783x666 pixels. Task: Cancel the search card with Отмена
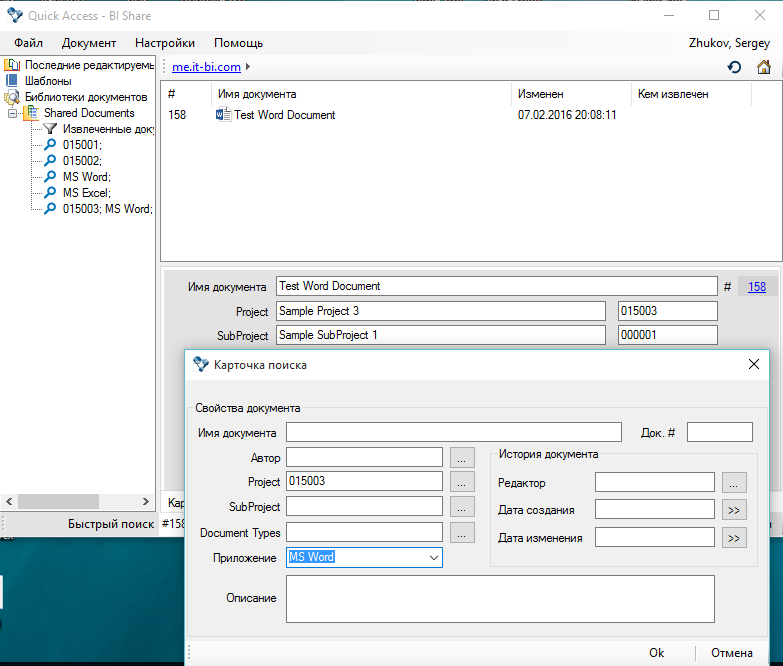click(x=732, y=653)
